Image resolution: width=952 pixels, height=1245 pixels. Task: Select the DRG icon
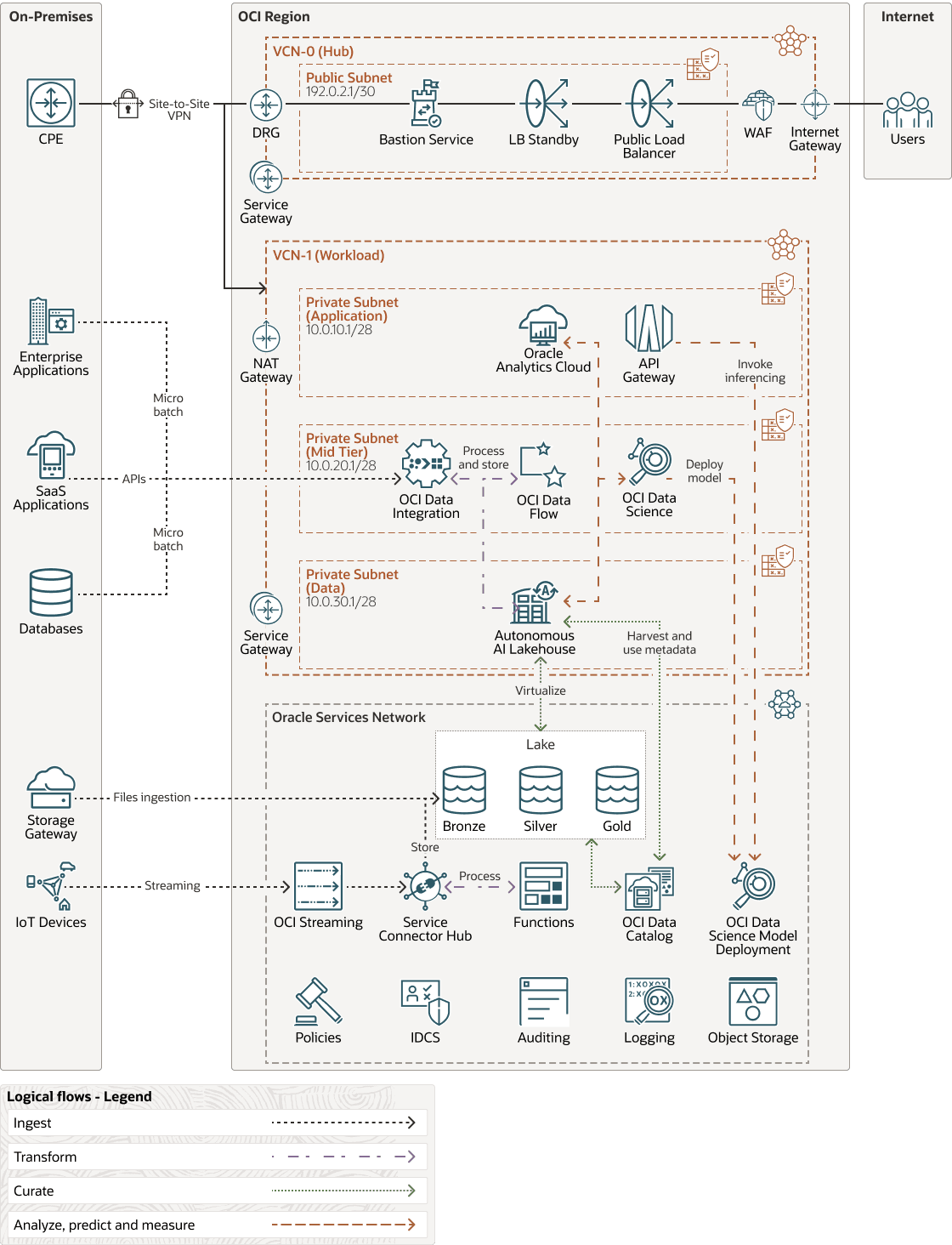[x=266, y=105]
